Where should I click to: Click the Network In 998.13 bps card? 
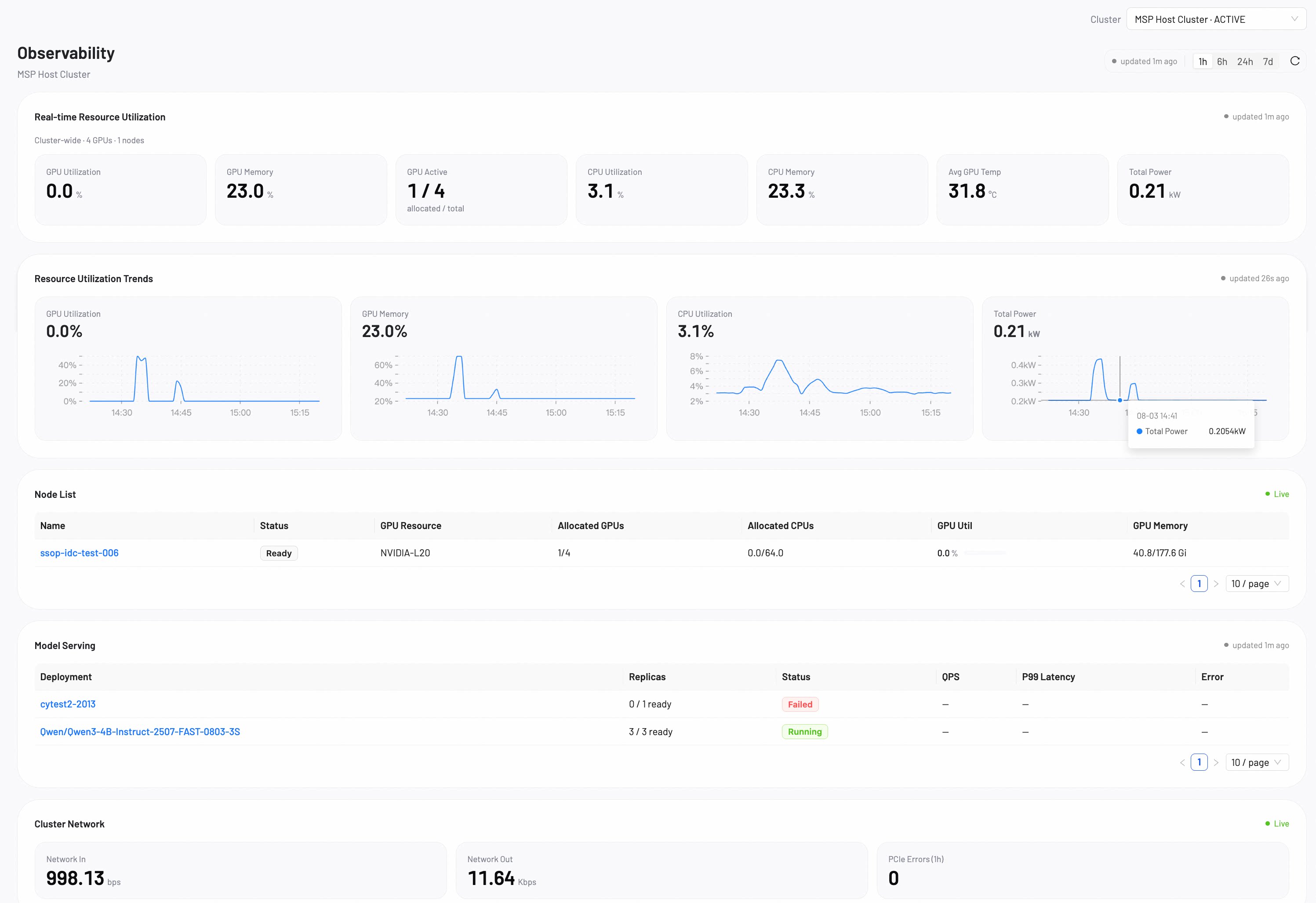pos(241,870)
